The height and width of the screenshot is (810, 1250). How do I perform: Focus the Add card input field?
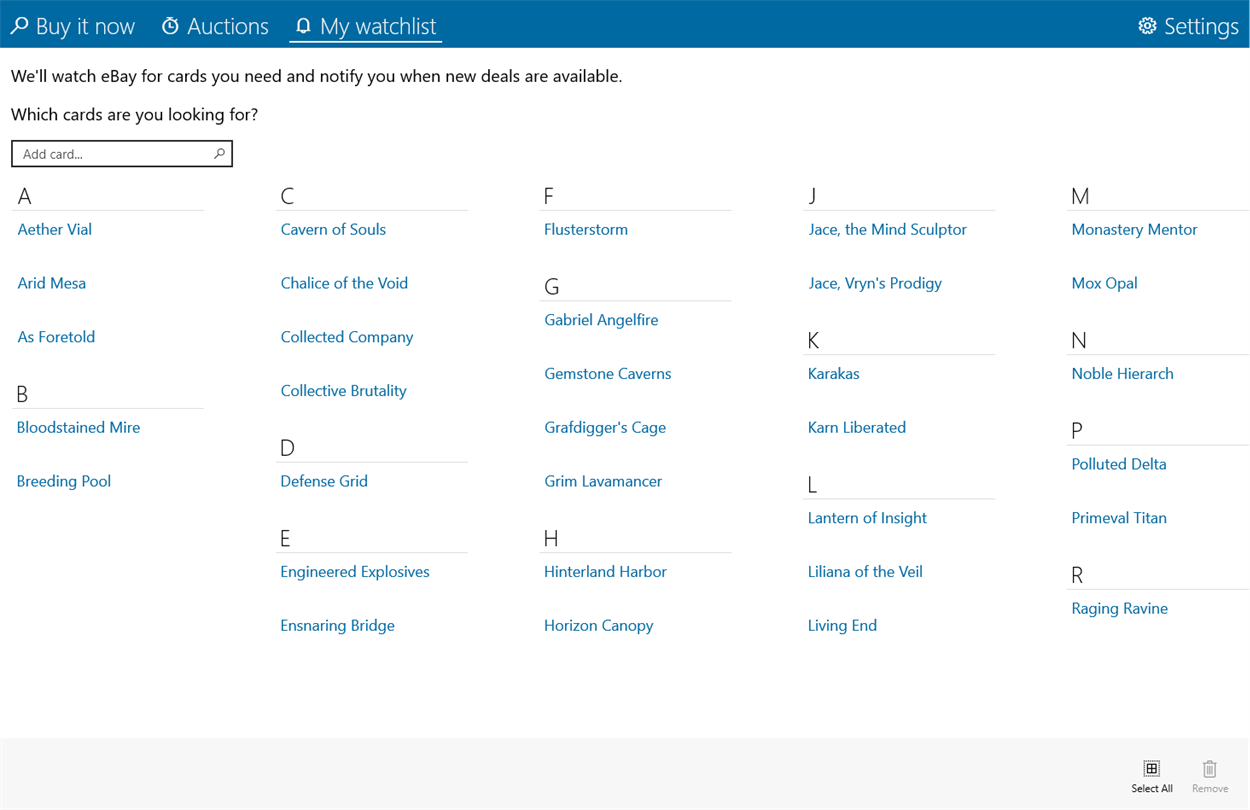click(112, 154)
